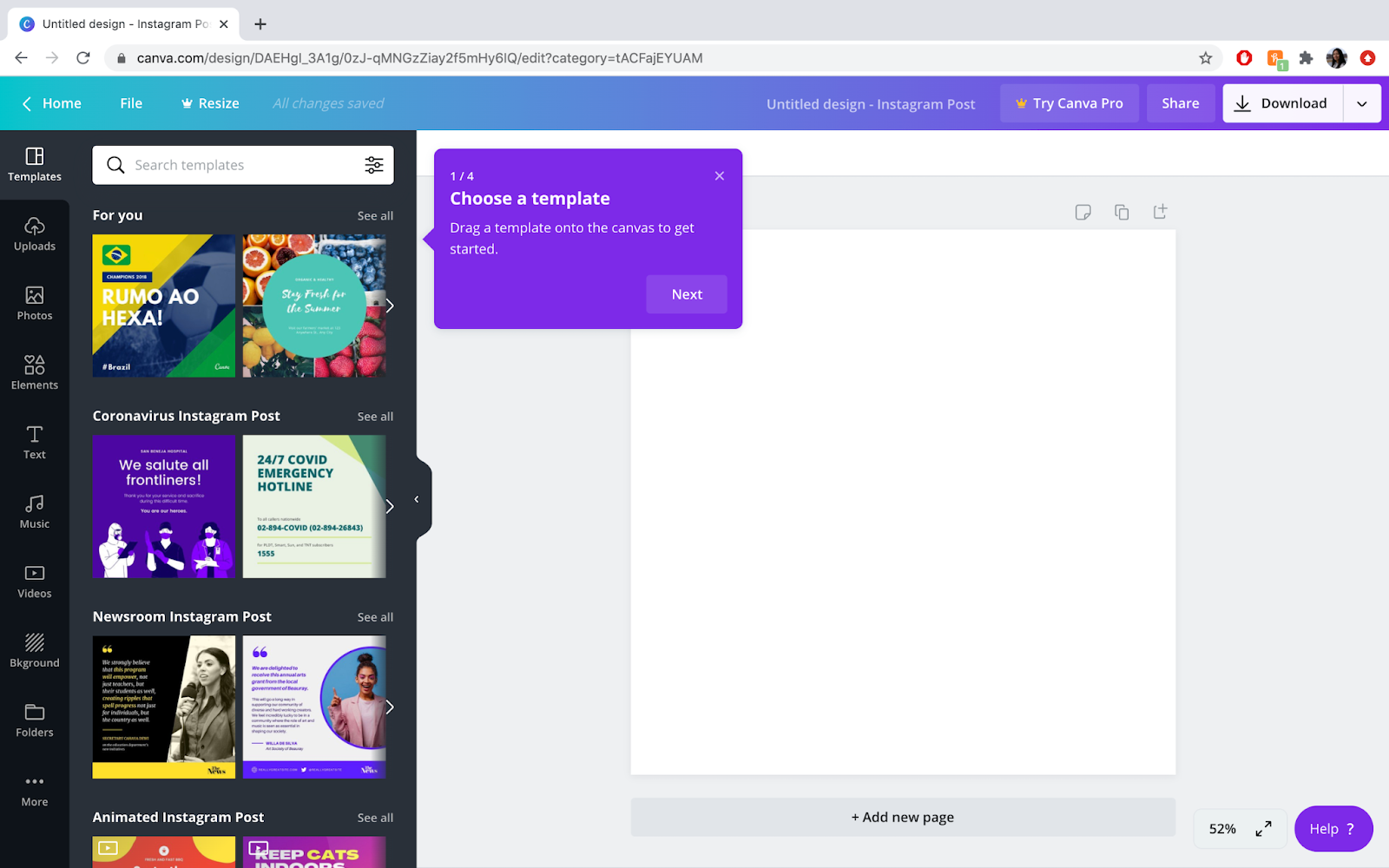Open the Music panel
The height and width of the screenshot is (868, 1389).
tap(35, 512)
